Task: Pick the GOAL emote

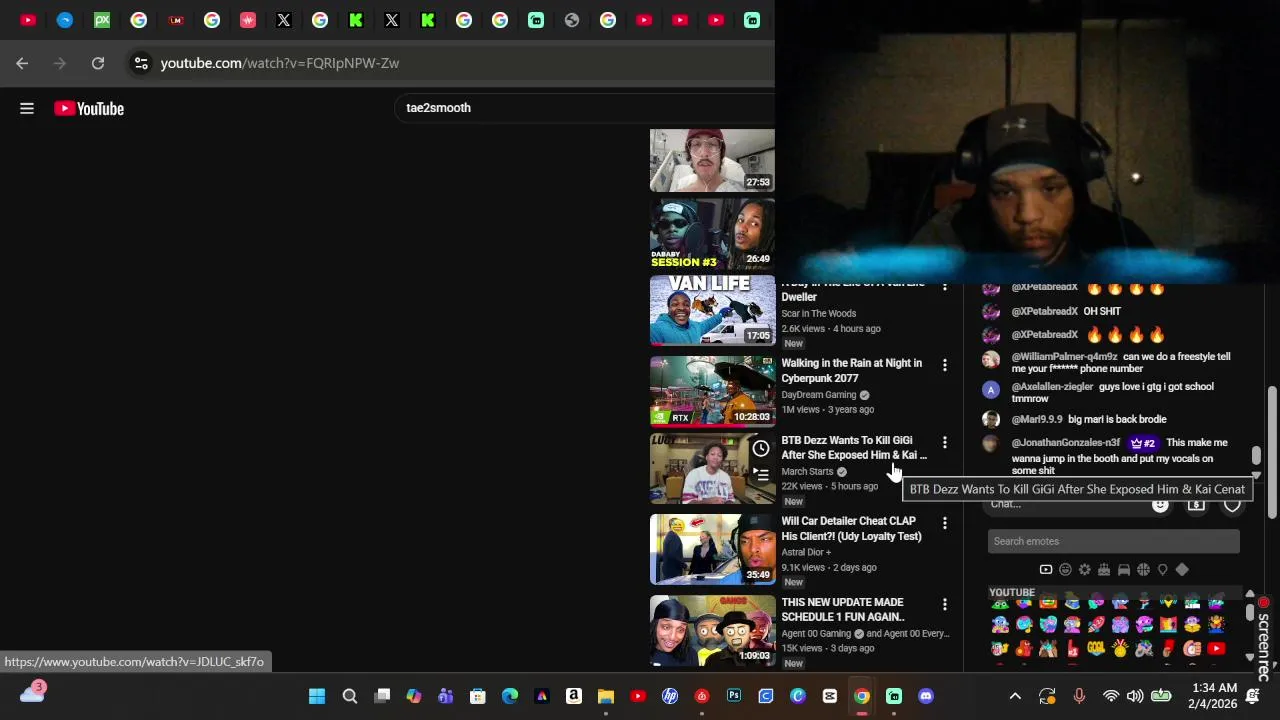Action: (x=1096, y=648)
